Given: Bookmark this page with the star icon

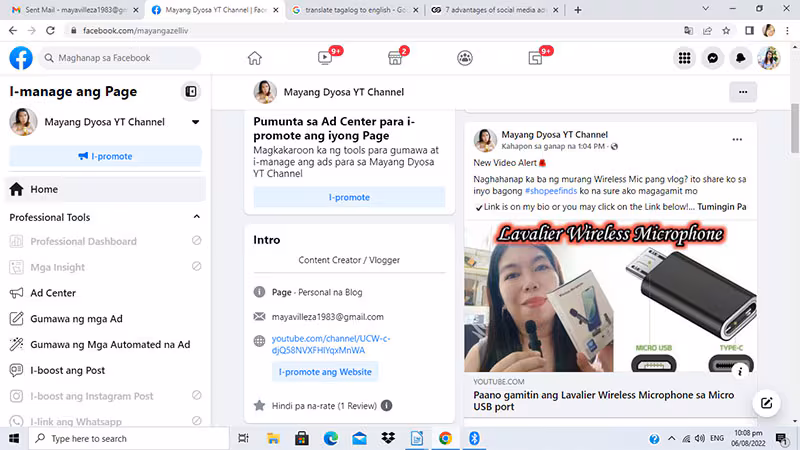Looking at the screenshot, I should click(x=726, y=31).
